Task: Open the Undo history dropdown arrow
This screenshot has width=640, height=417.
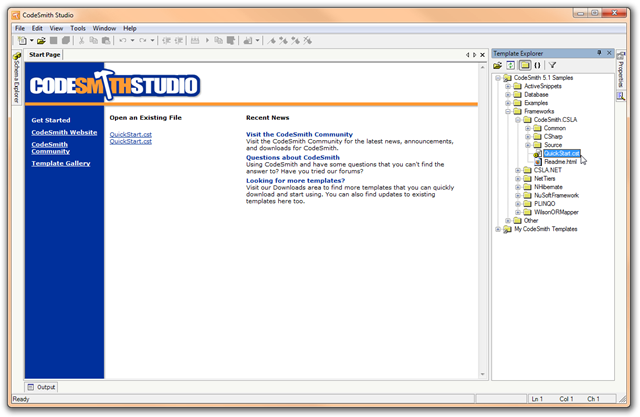Action: (132, 40)
